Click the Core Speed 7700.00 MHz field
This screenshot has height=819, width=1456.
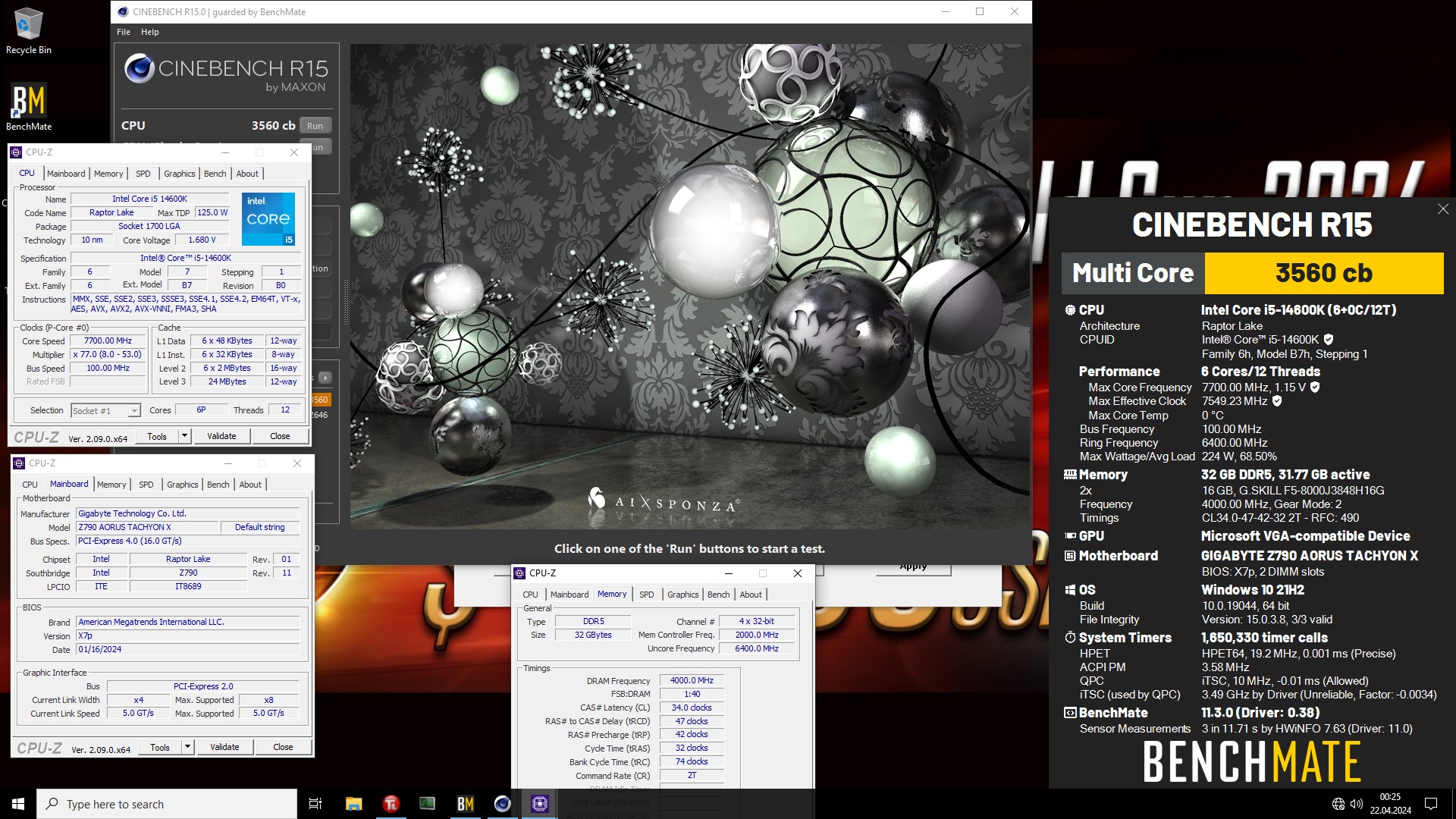[108, 341]
